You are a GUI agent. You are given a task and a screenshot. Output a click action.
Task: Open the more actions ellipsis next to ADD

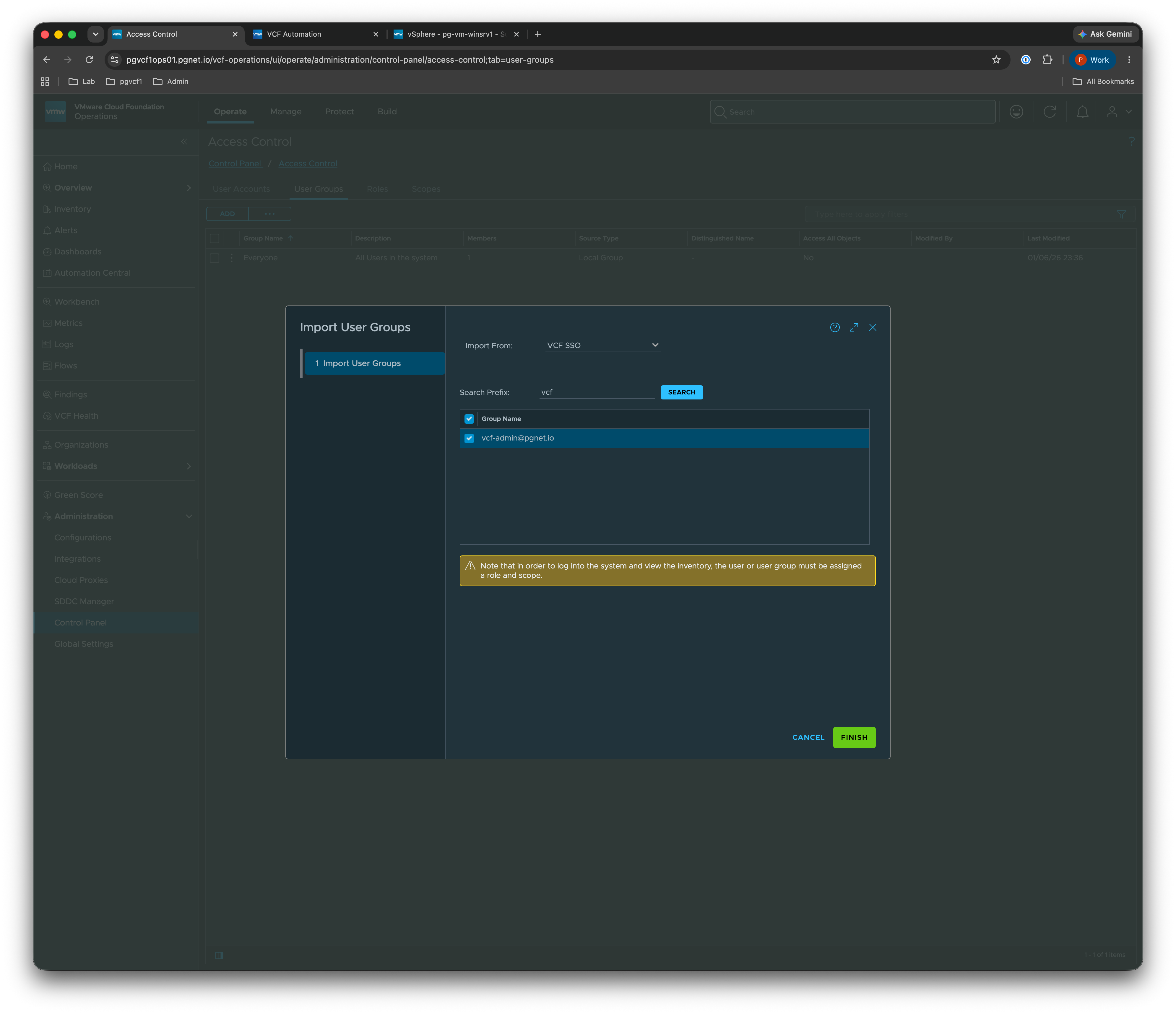269,214
